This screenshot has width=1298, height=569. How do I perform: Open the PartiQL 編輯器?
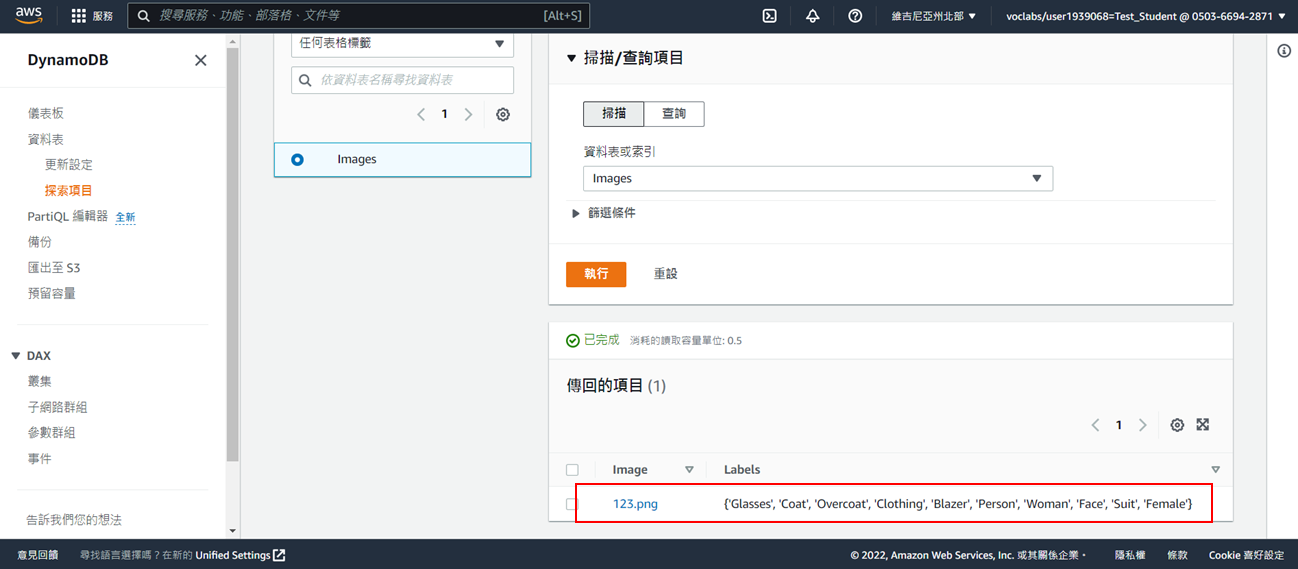coord(67,216)
